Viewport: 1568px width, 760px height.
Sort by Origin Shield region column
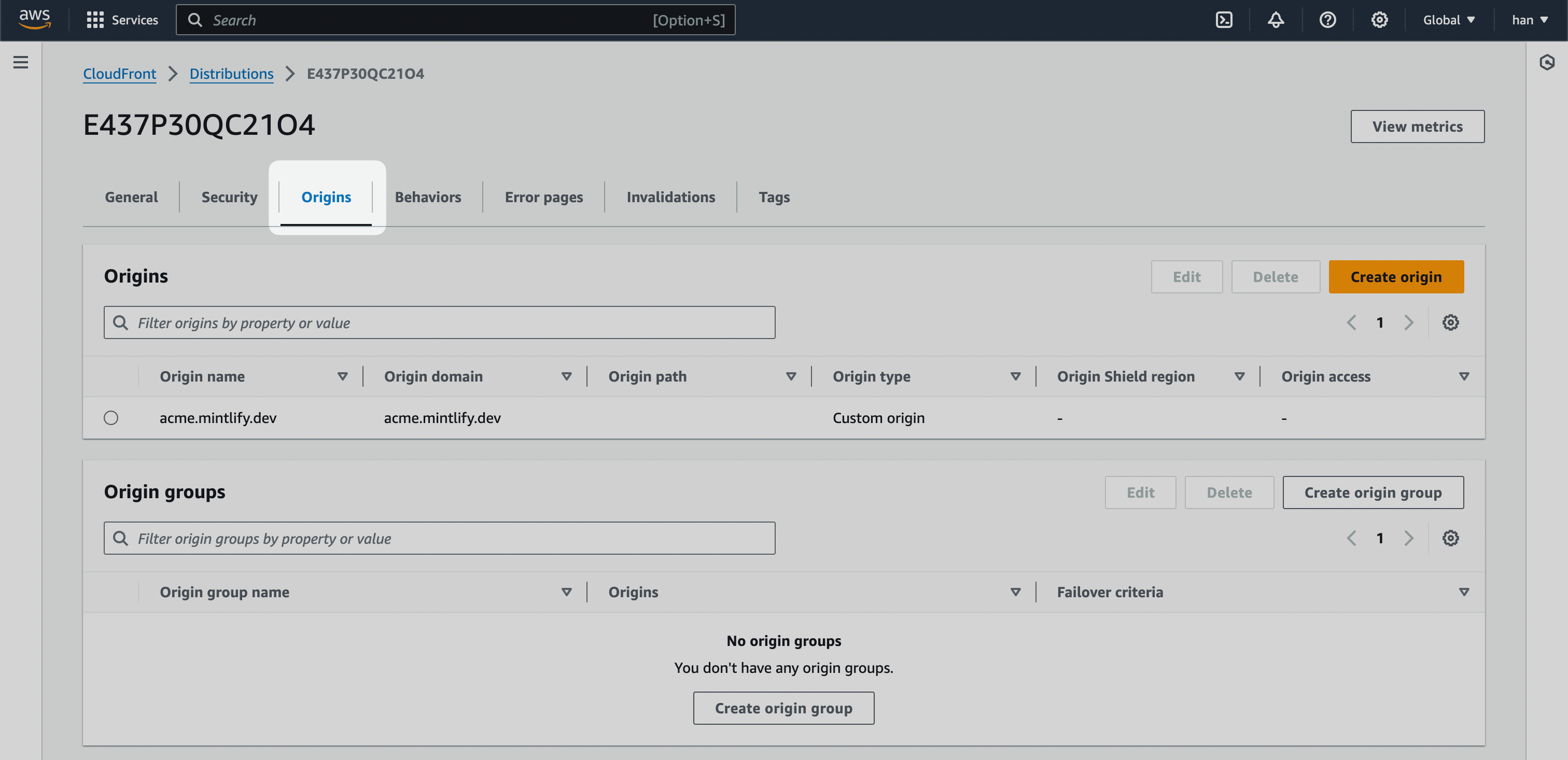click(x=1239, y=377)
